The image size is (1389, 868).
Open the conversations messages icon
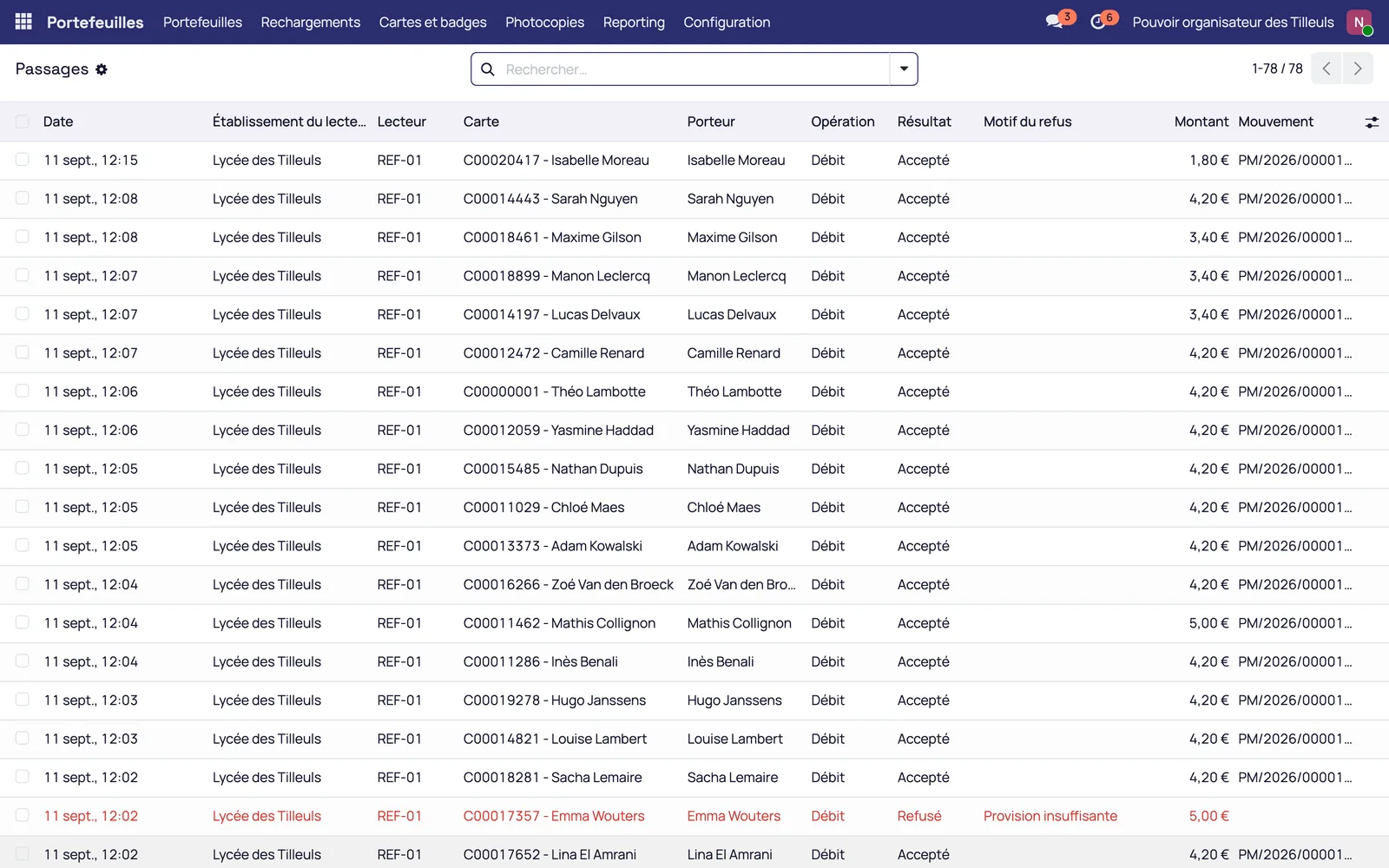click(1055, 22)
